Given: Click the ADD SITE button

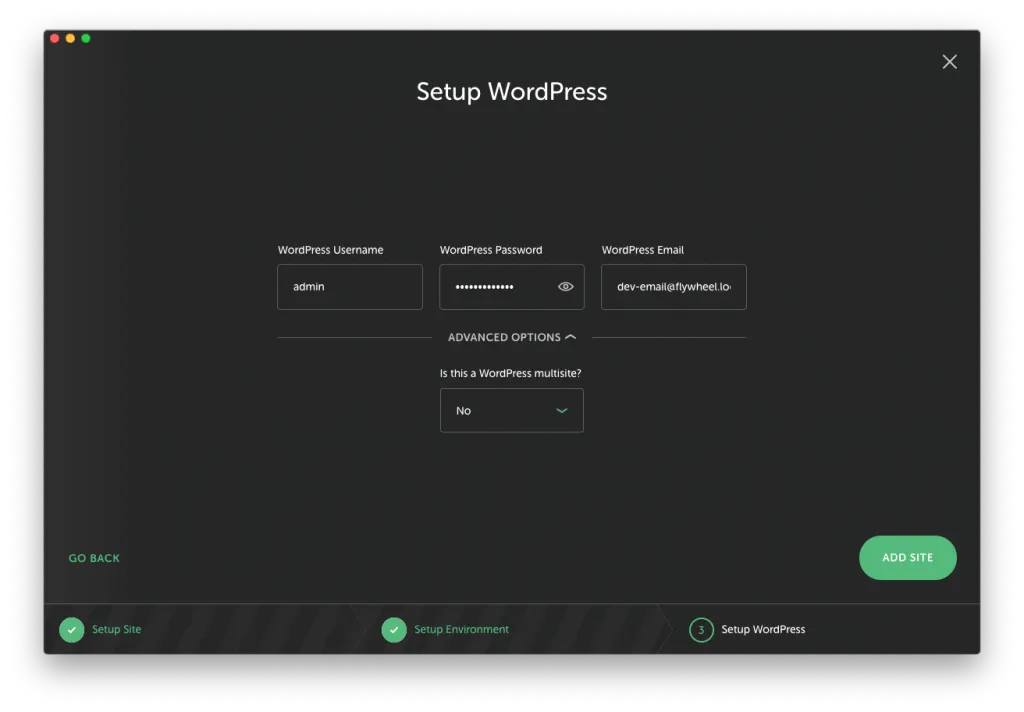Looking at the screenshot, I should pyautogui.click(x=907, y=557).
